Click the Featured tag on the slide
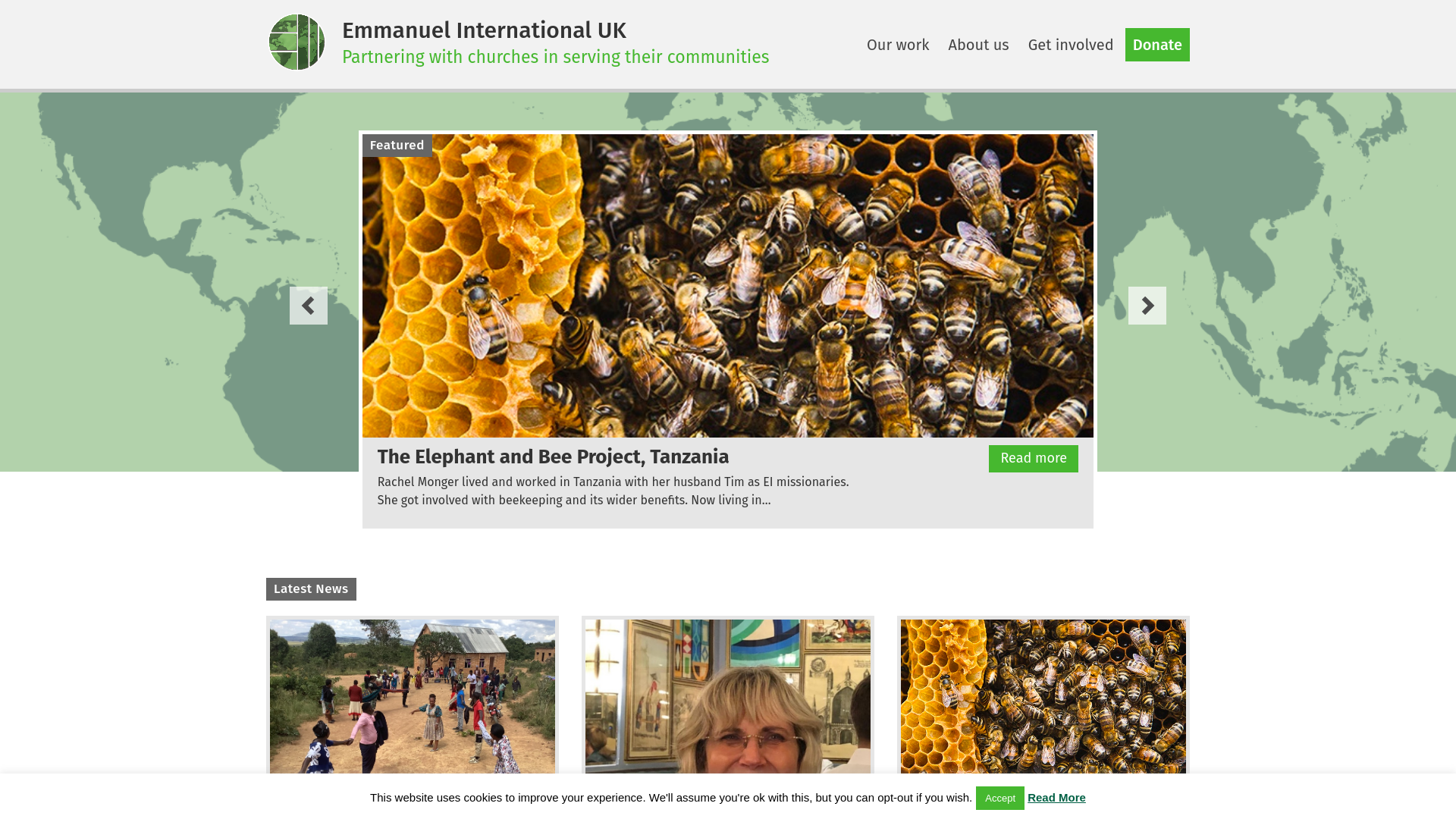 (397, 146)
